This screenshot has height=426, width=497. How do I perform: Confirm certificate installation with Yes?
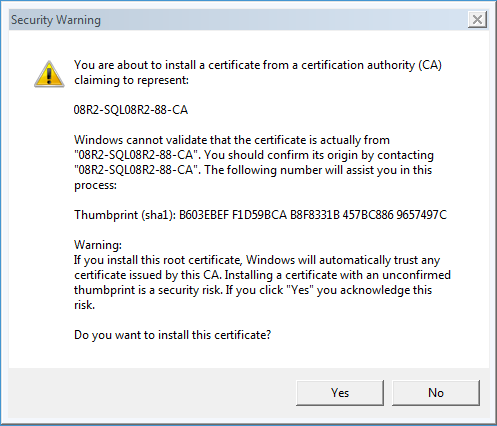[x=340, y=393]
